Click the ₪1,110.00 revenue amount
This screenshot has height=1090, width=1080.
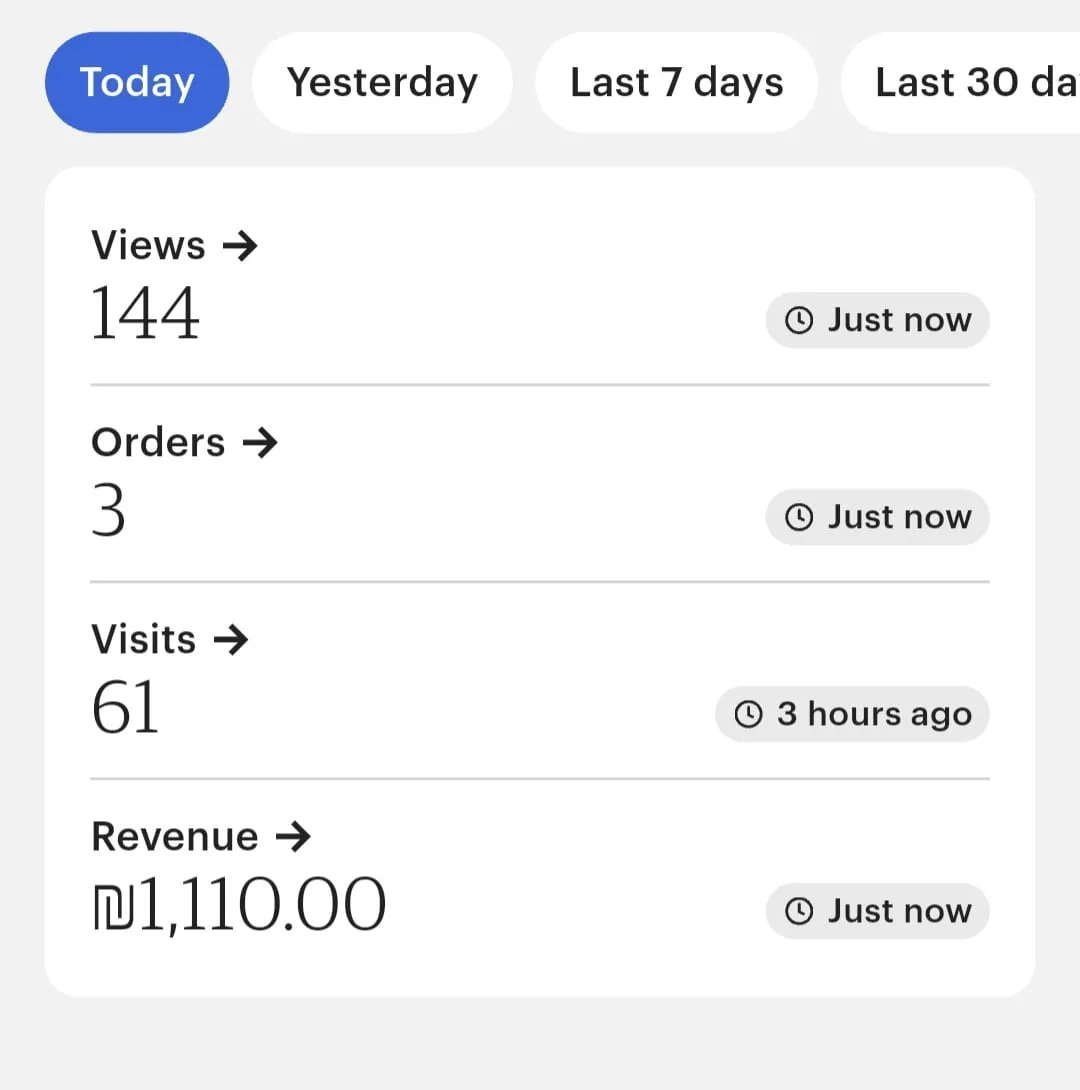coord(238,905)
